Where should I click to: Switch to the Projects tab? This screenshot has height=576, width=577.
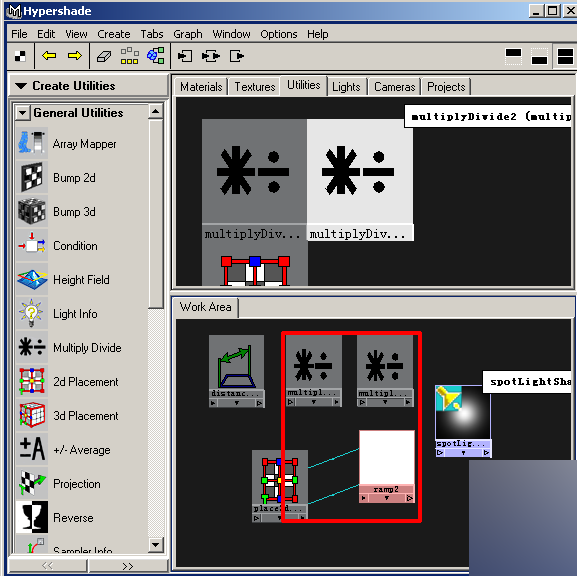point(446,87)
